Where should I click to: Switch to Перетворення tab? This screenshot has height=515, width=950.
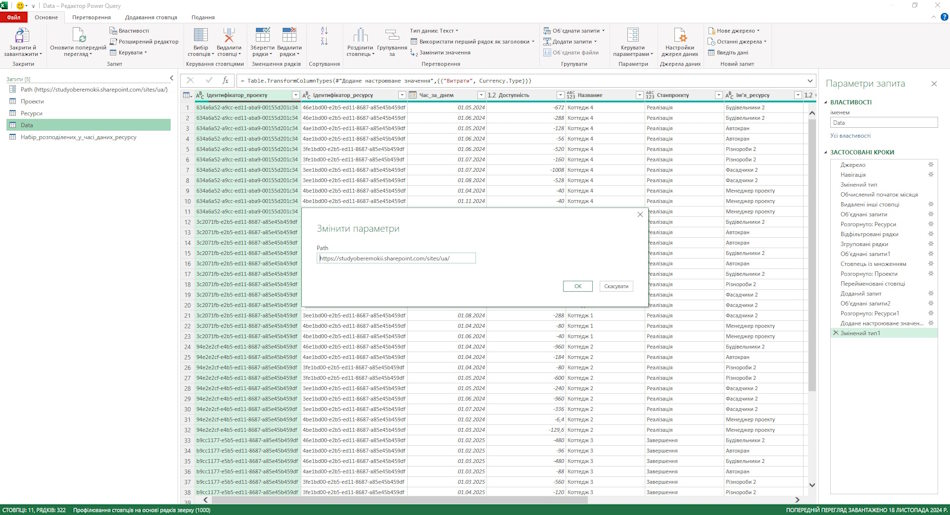pyautogui.click(x=91, y=17)
